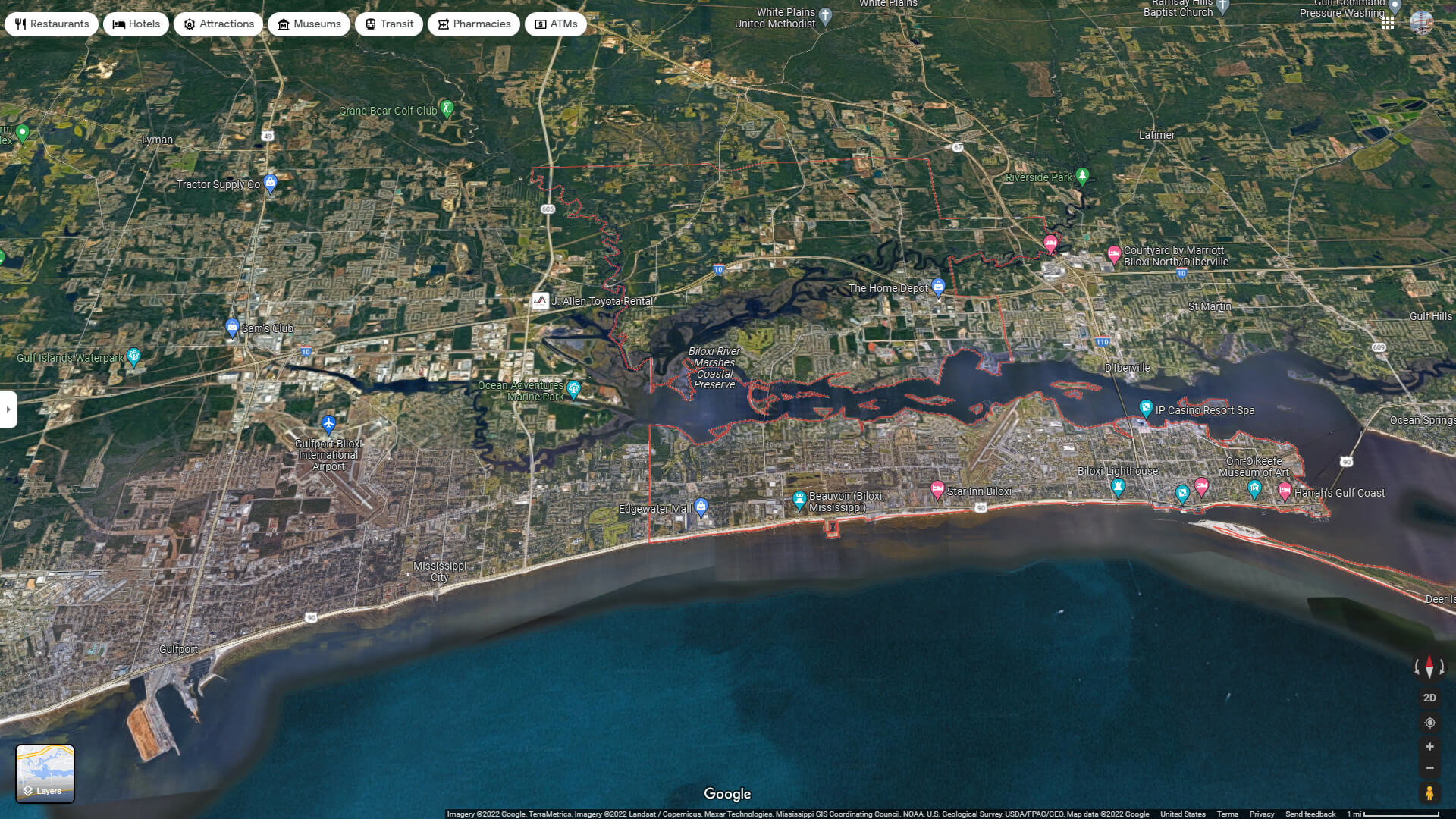Screen dimensions: 1456x819
Task: Click the my-location target icon
Action: 1429,722
